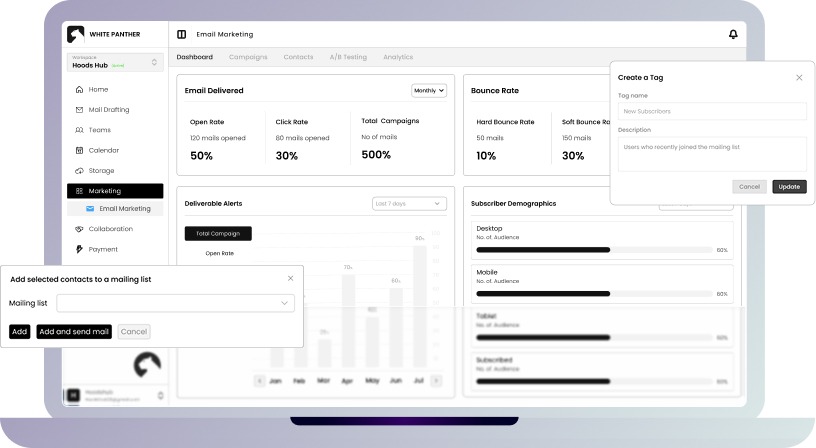
Task: Click the Update button
Action: [x=789, y=187]
